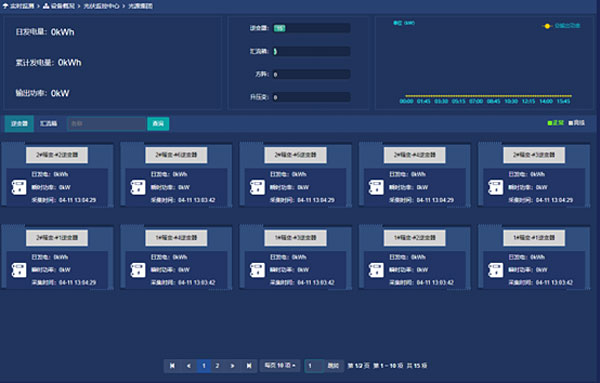This screenshot has height=383, width=600.
Task: Click the 07:00 label on chart axis
Action: (x=476, y=101)
